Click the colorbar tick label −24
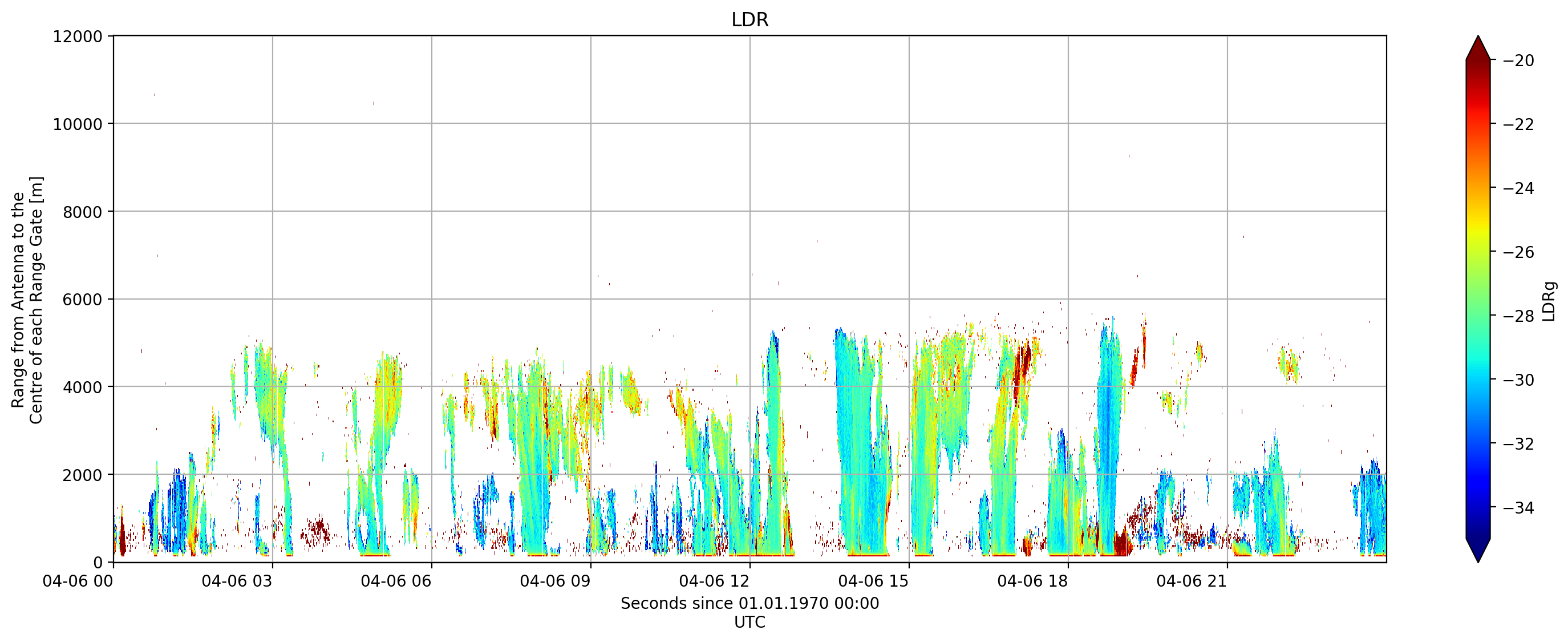The height and width of the screenshot is (642, 1568). (1518, 189)
